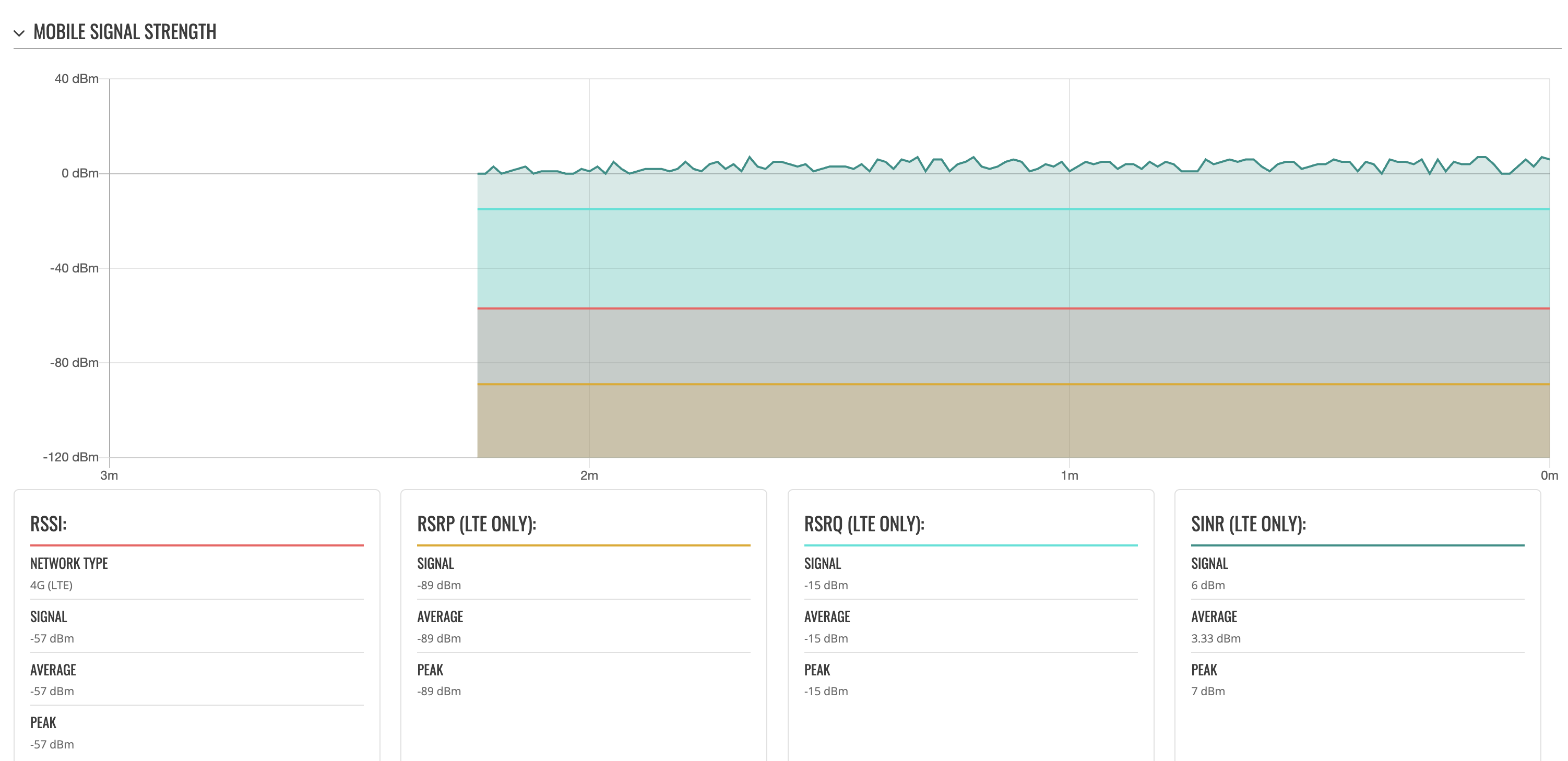Click the RSSI red legend line
Viewport: 1568px width, 761px height.
[x=197, y=545]
